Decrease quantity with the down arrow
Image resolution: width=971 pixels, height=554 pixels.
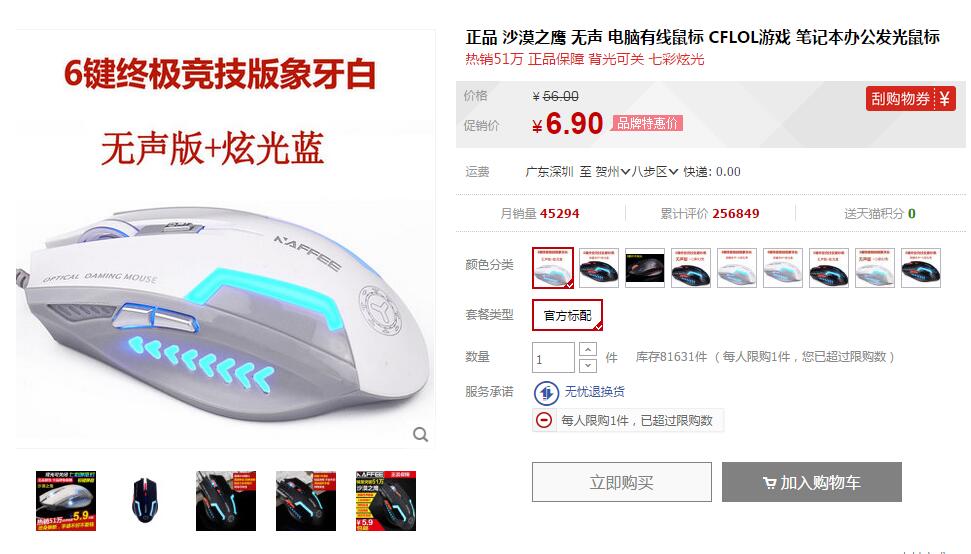[588, 365]
